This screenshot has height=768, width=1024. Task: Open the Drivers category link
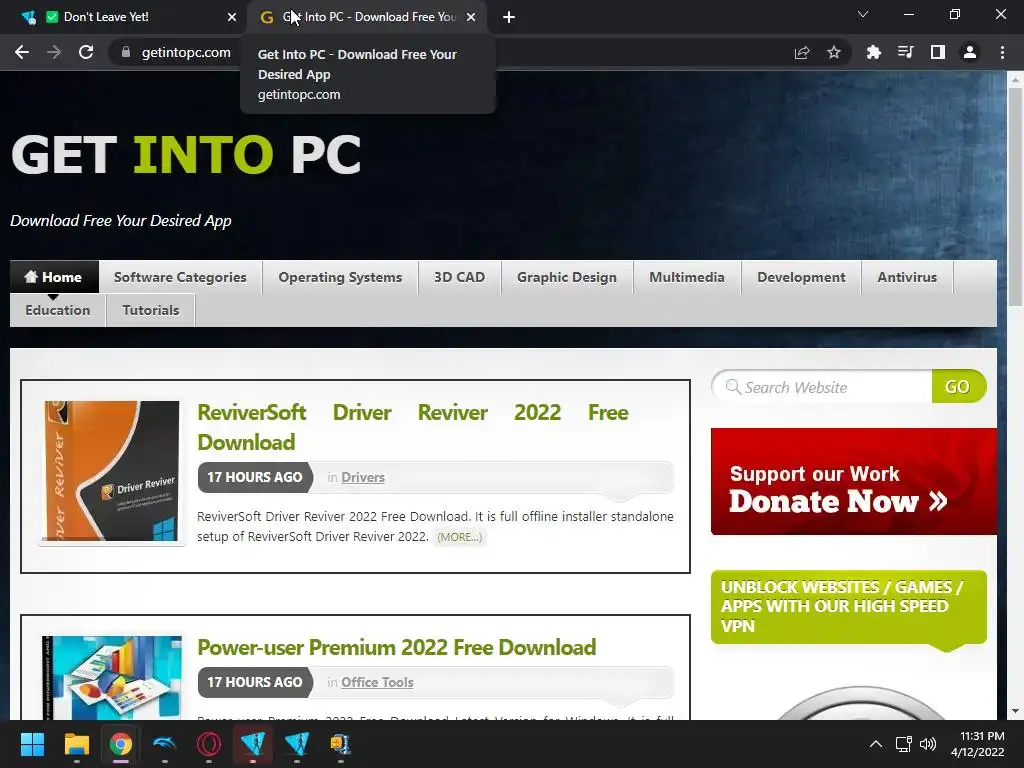coord(362,477)
